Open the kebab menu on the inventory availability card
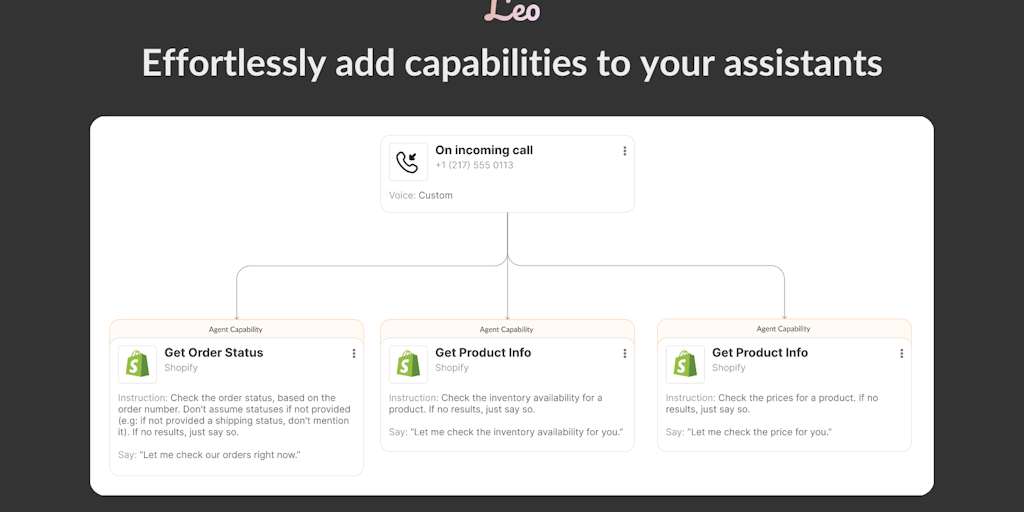 (x=625, y=353)
